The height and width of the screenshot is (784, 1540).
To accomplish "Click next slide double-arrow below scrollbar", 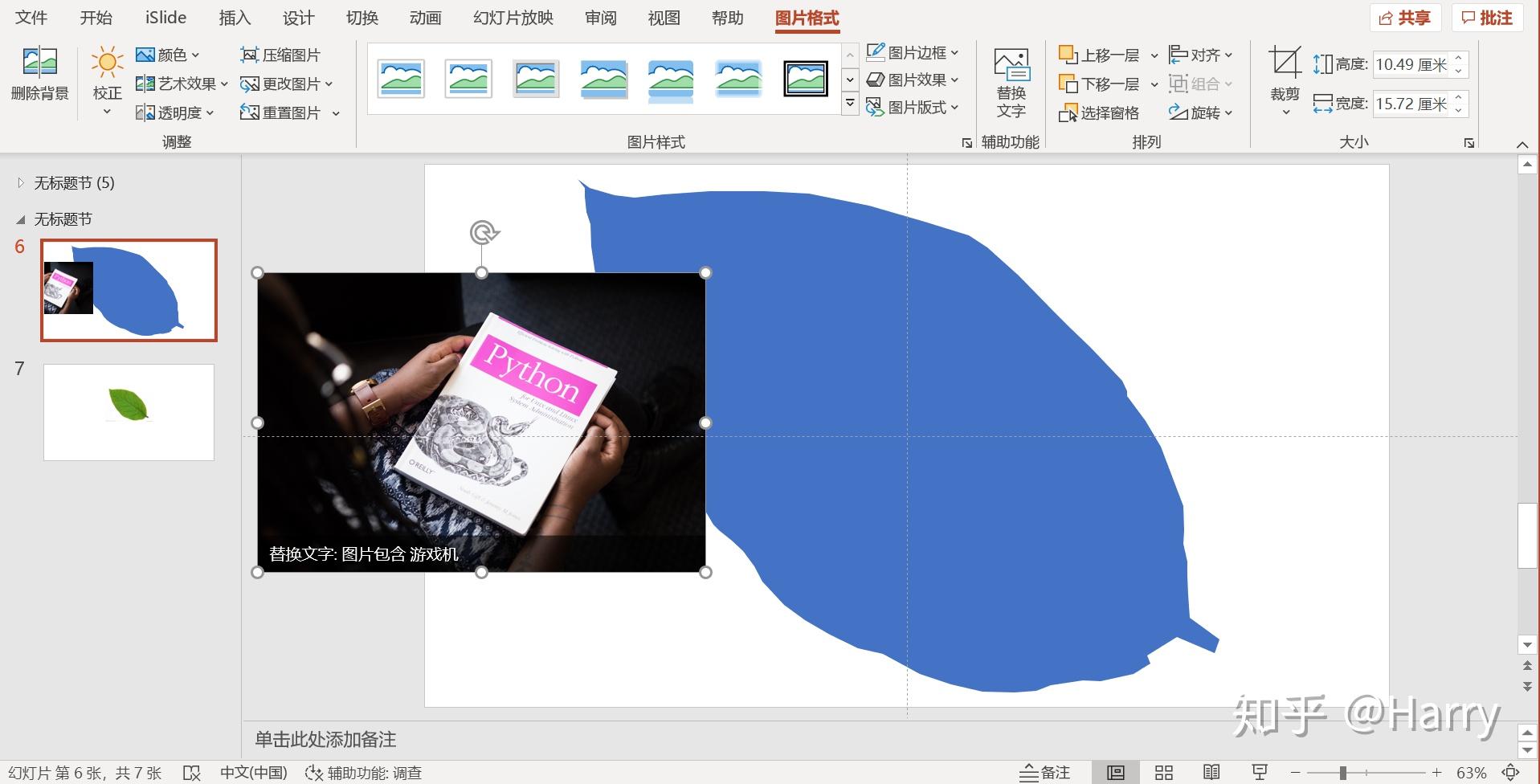I will coord(1527,686).
